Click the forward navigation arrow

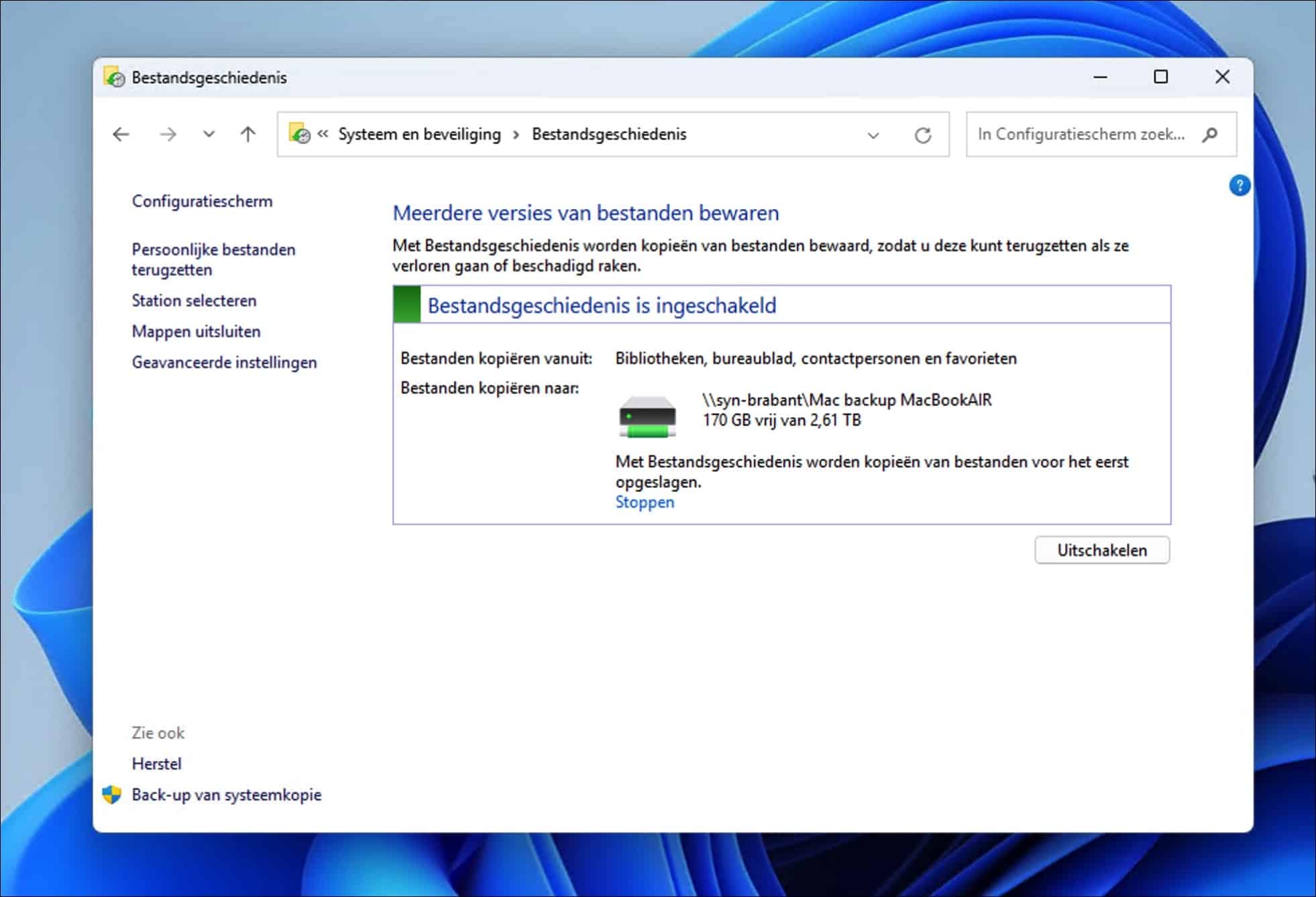[167, 134]
